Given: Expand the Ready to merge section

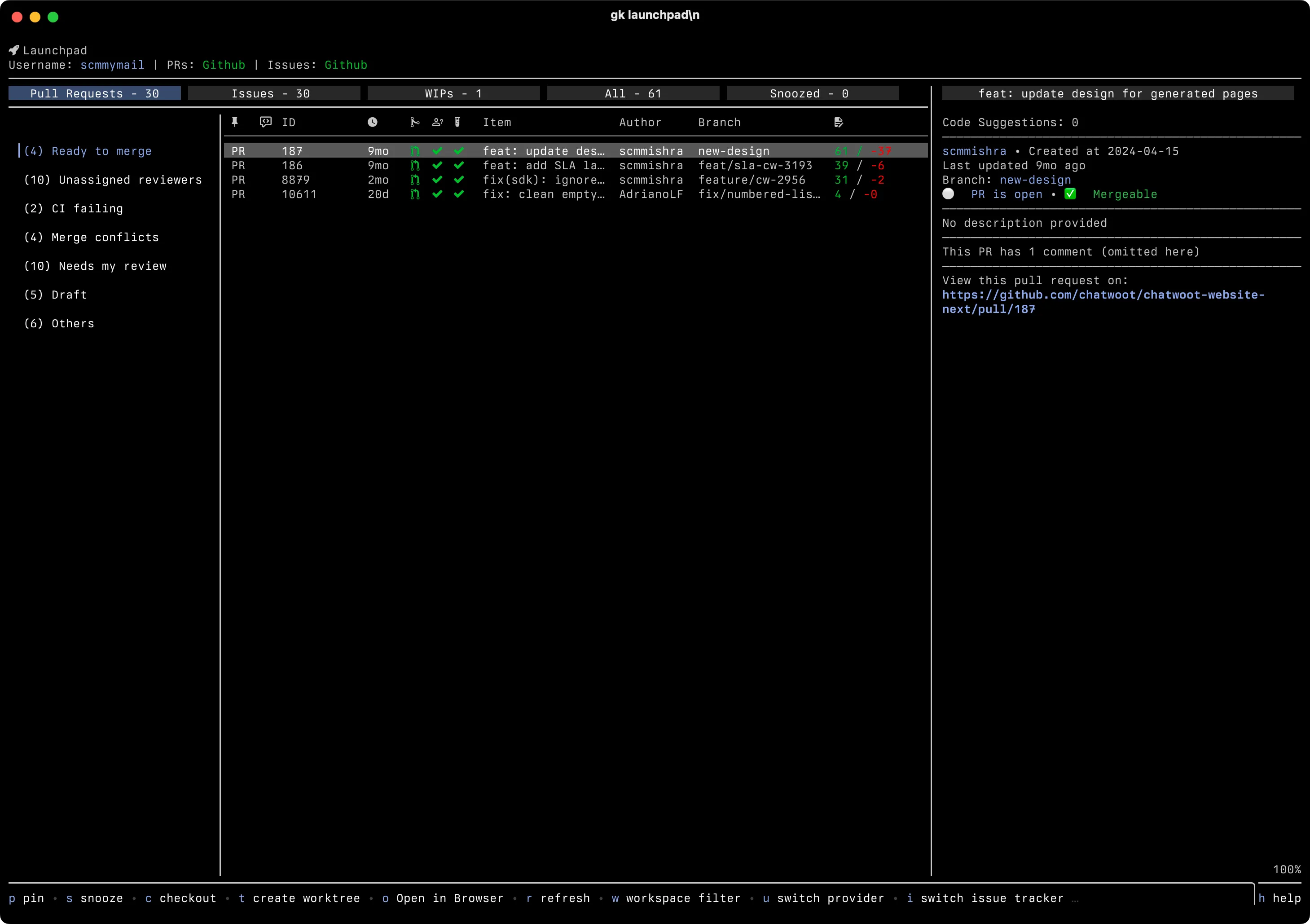Looking at the screenshot, I should (x=101, y=151).
